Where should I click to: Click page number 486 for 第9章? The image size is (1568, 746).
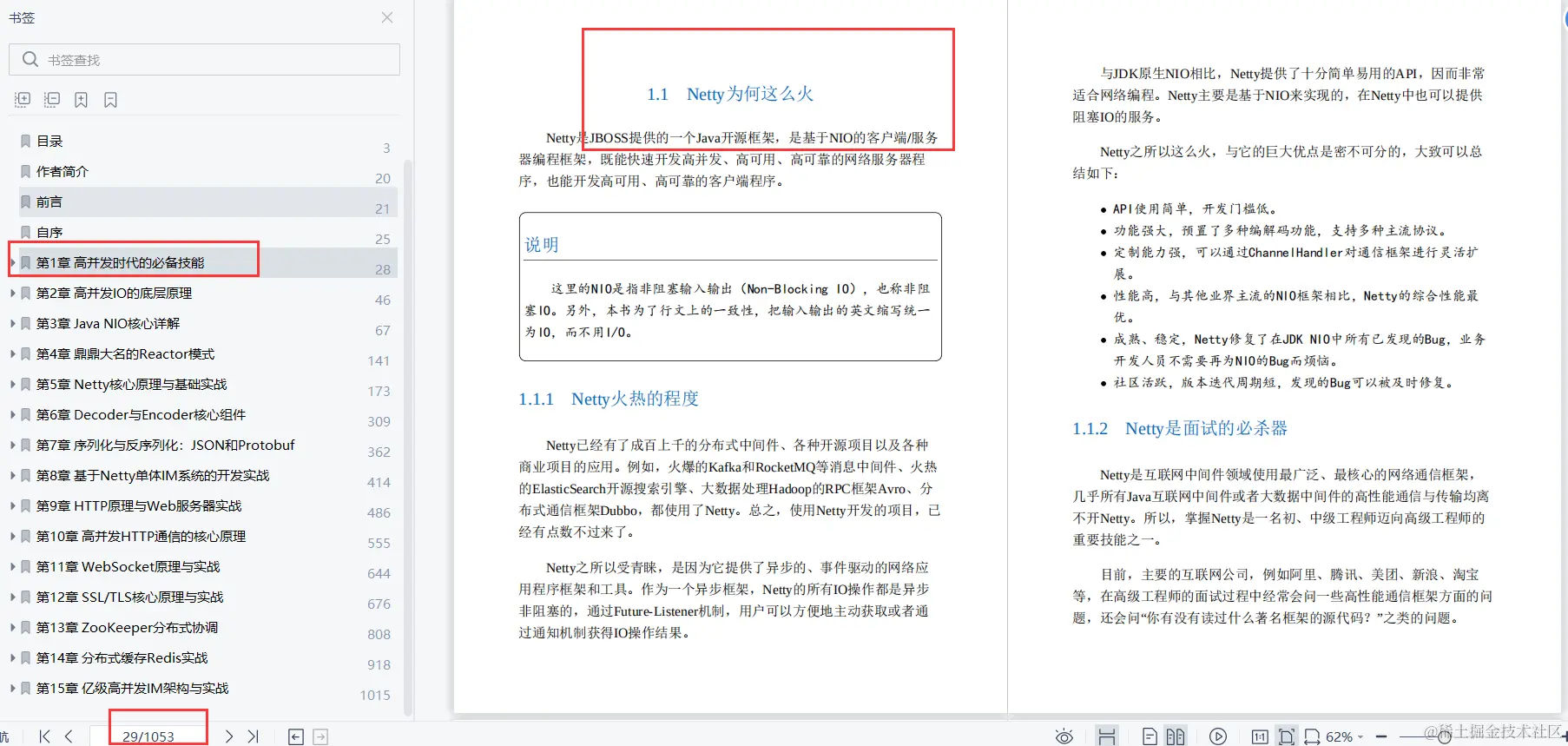pos(379,512)
